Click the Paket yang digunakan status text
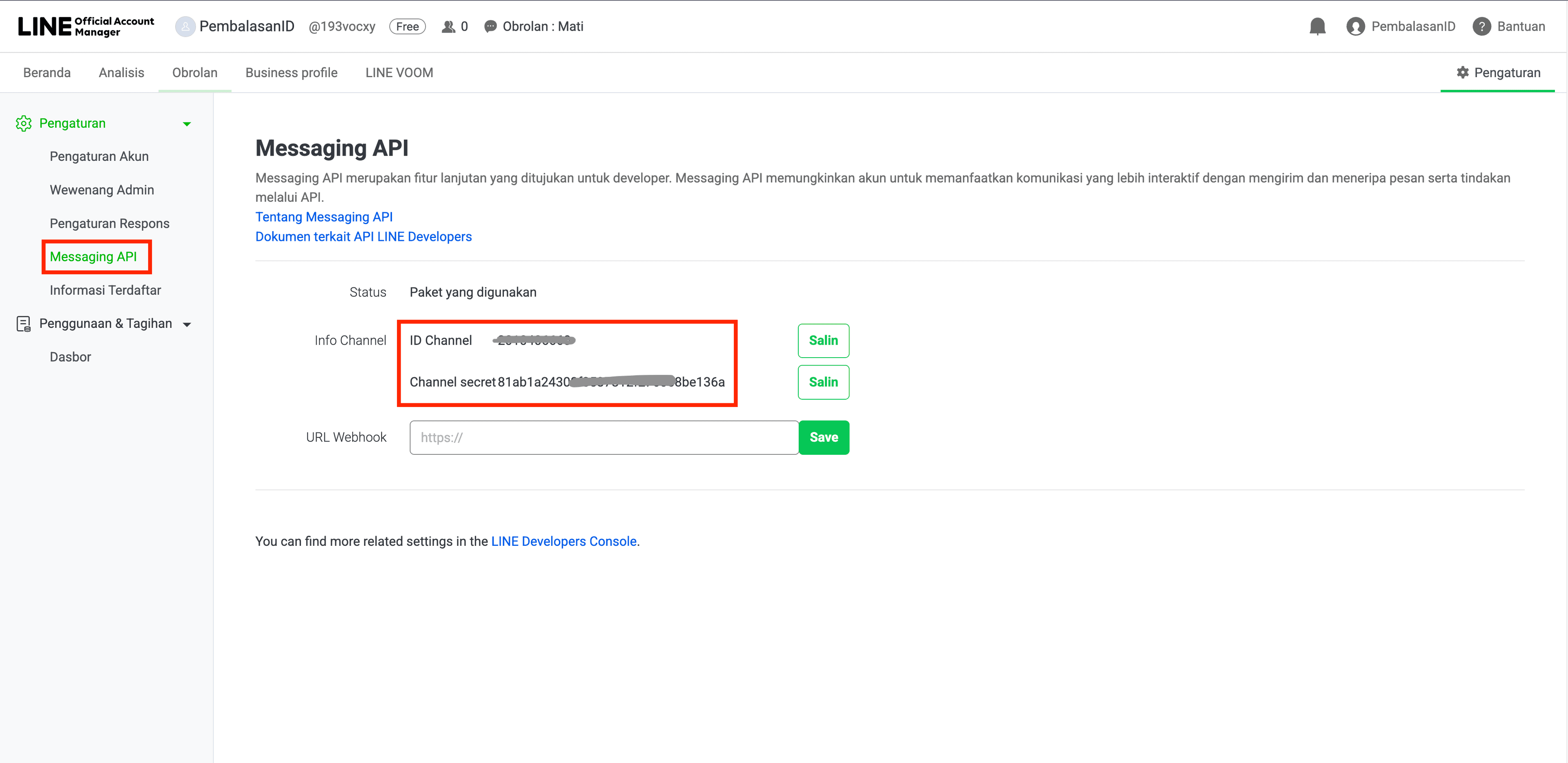The width and height of the screenshot is (1568, 763). 473,293
